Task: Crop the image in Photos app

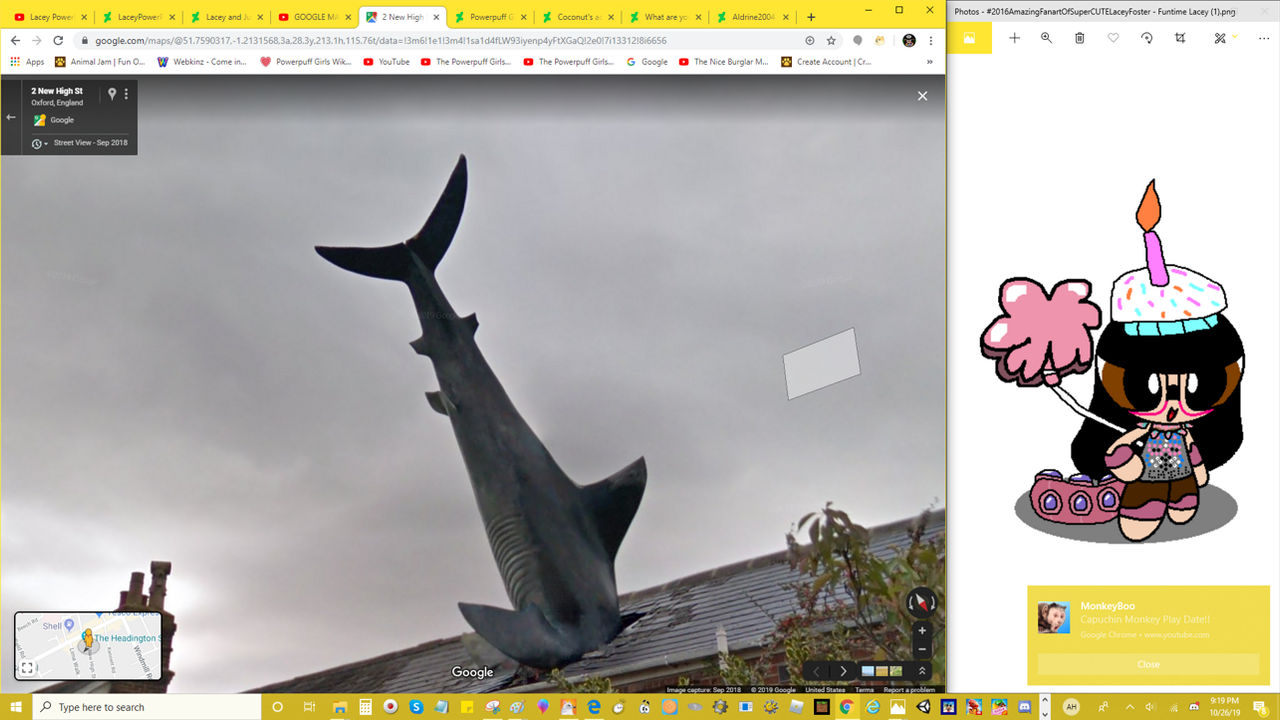Action: pyautogui.click(x=1180, y=38)
